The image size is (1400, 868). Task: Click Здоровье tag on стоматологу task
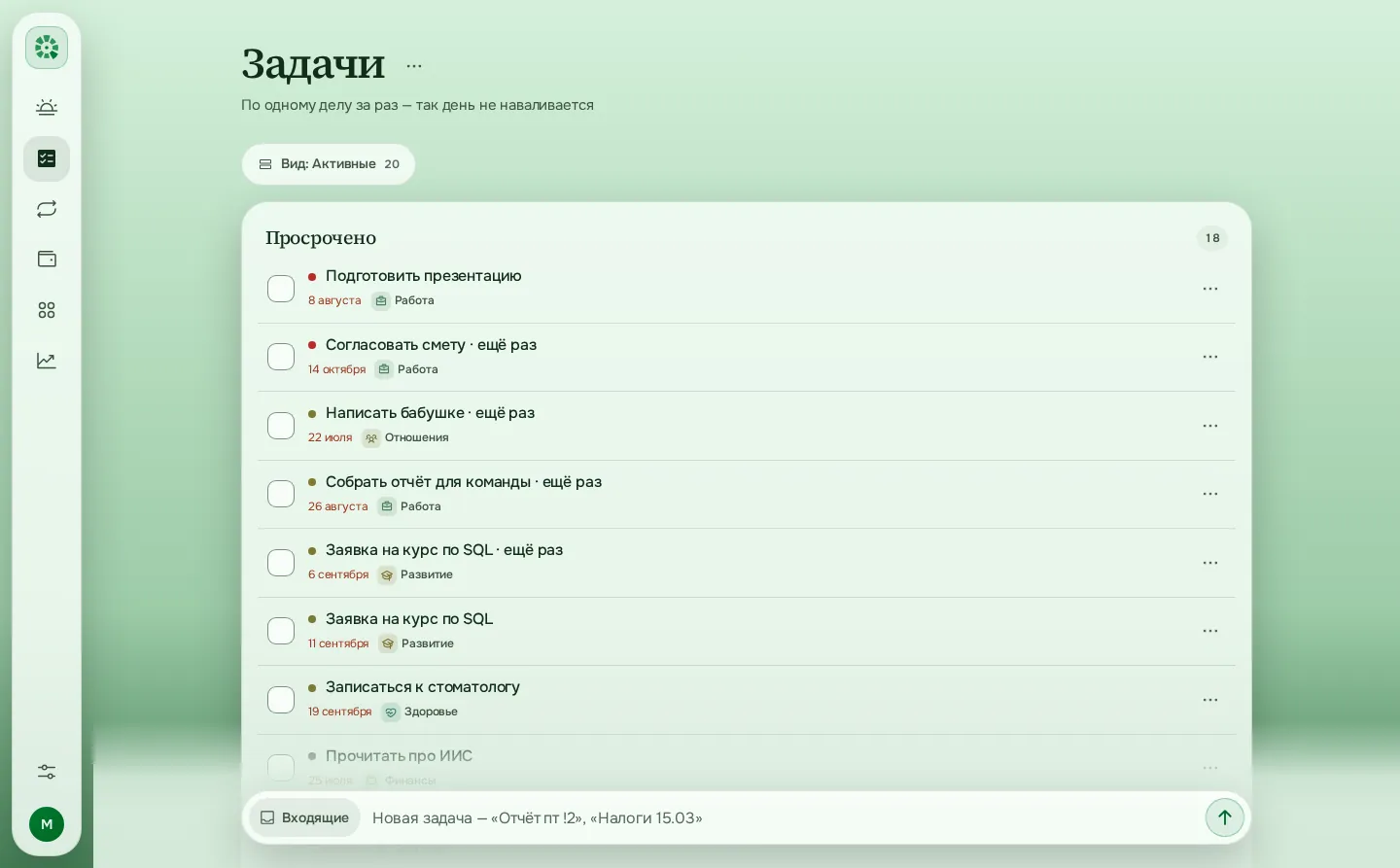(x=420, y=712)
